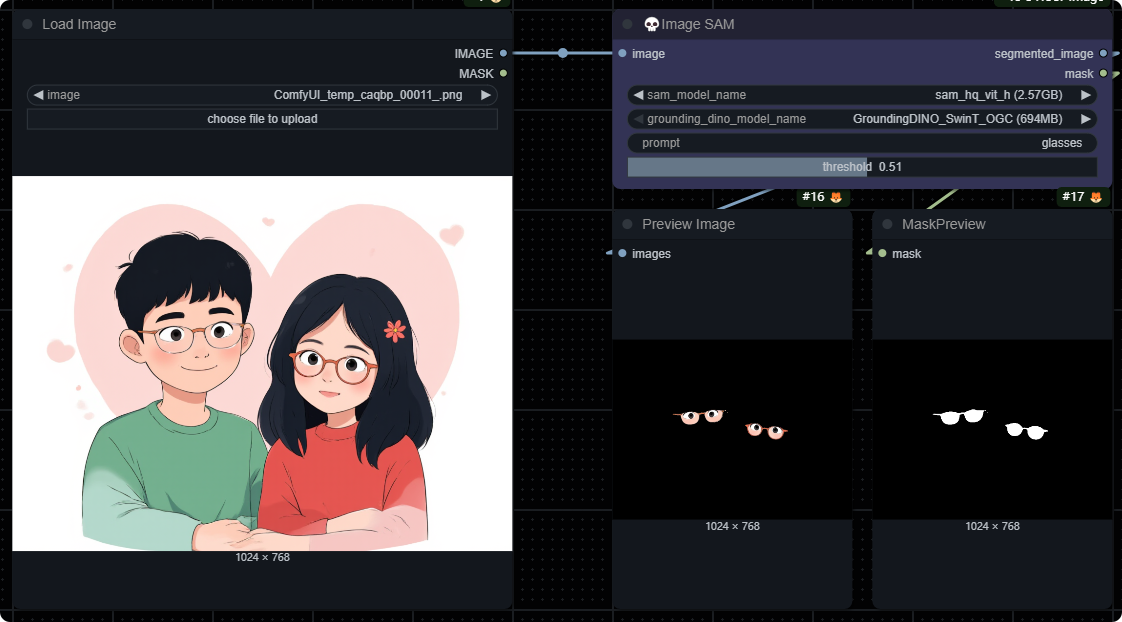
Task: Collapse the Load Image node via its dot
Action: click(x=27, y=24)
